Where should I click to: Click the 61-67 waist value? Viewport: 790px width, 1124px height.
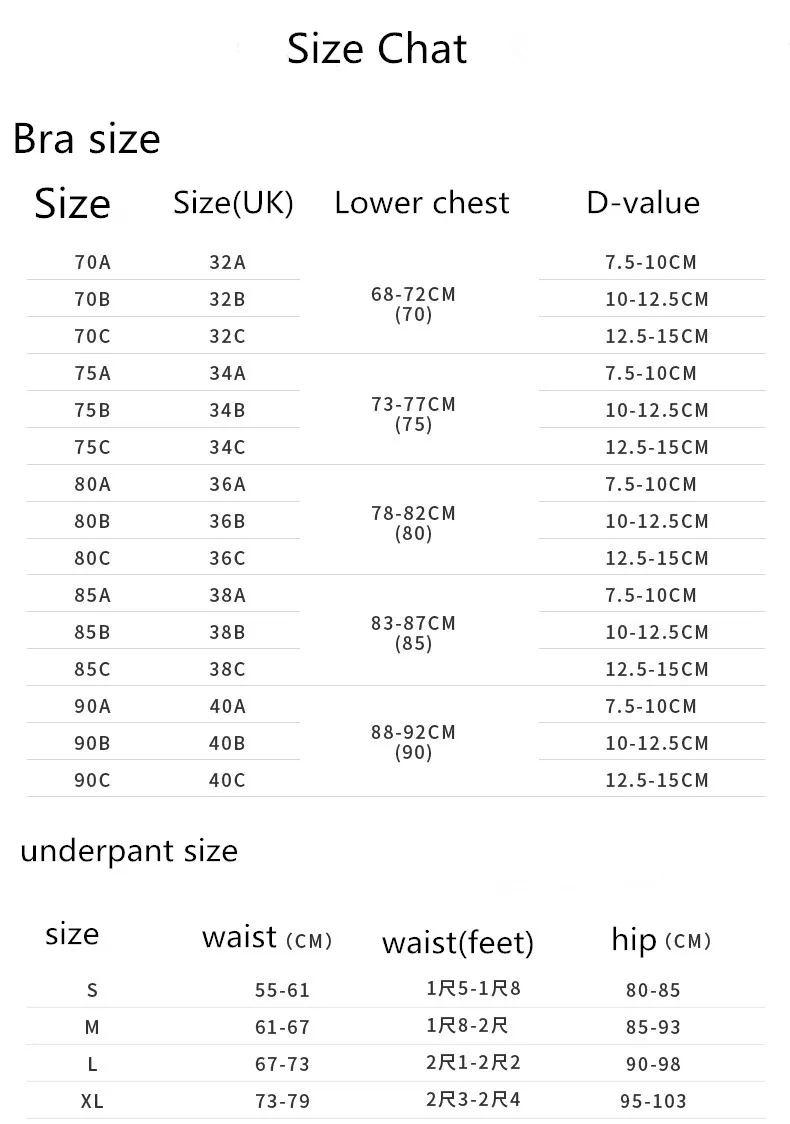point(282,1027)
